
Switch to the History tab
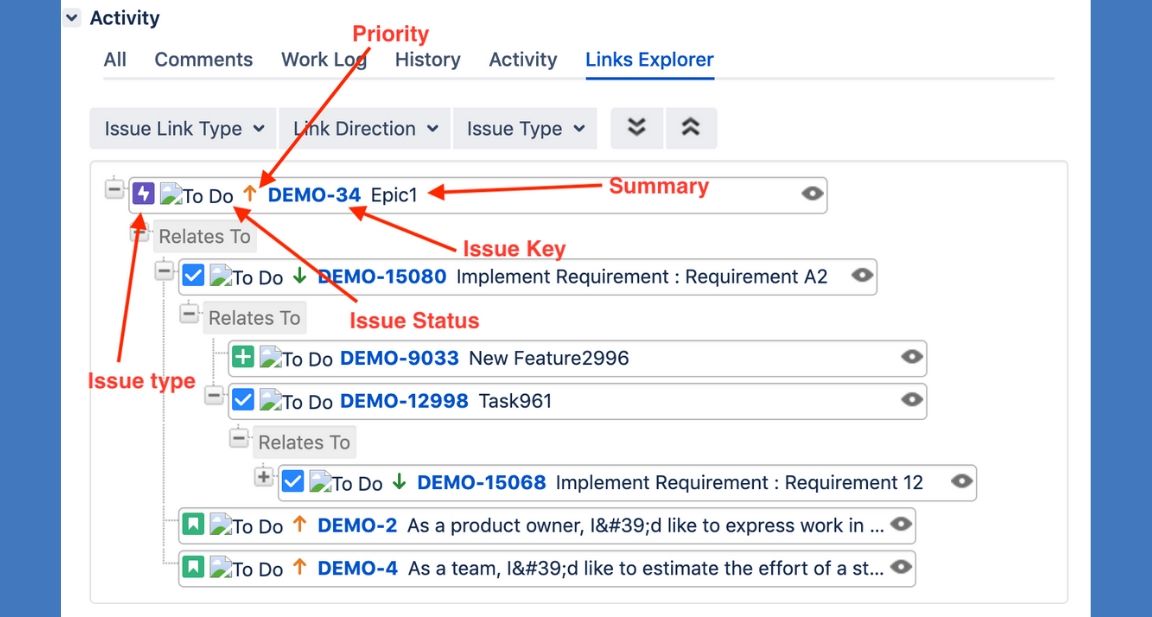(427, 59)
